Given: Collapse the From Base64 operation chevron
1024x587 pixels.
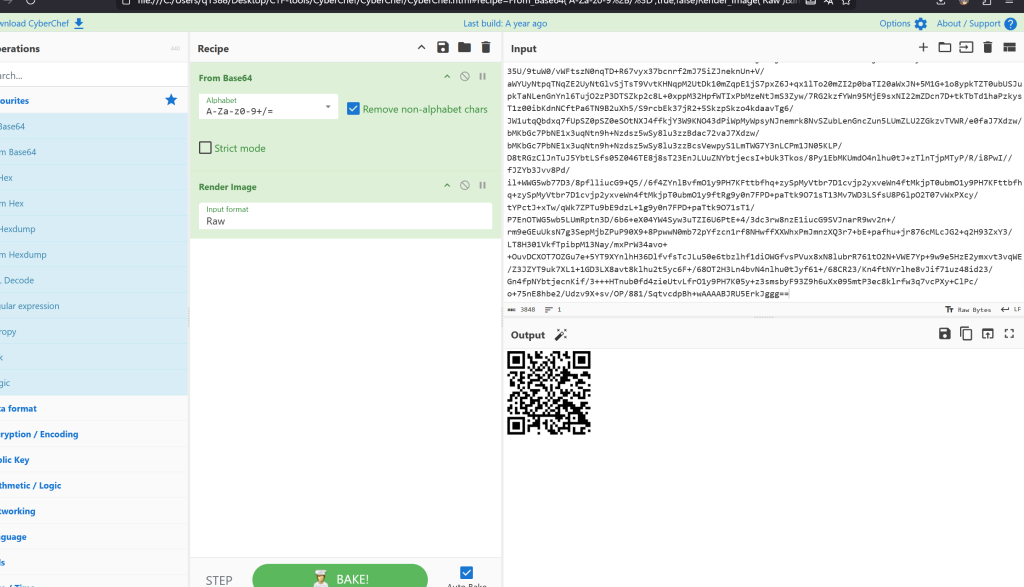Looking at the screenshot, I should 447,77.
